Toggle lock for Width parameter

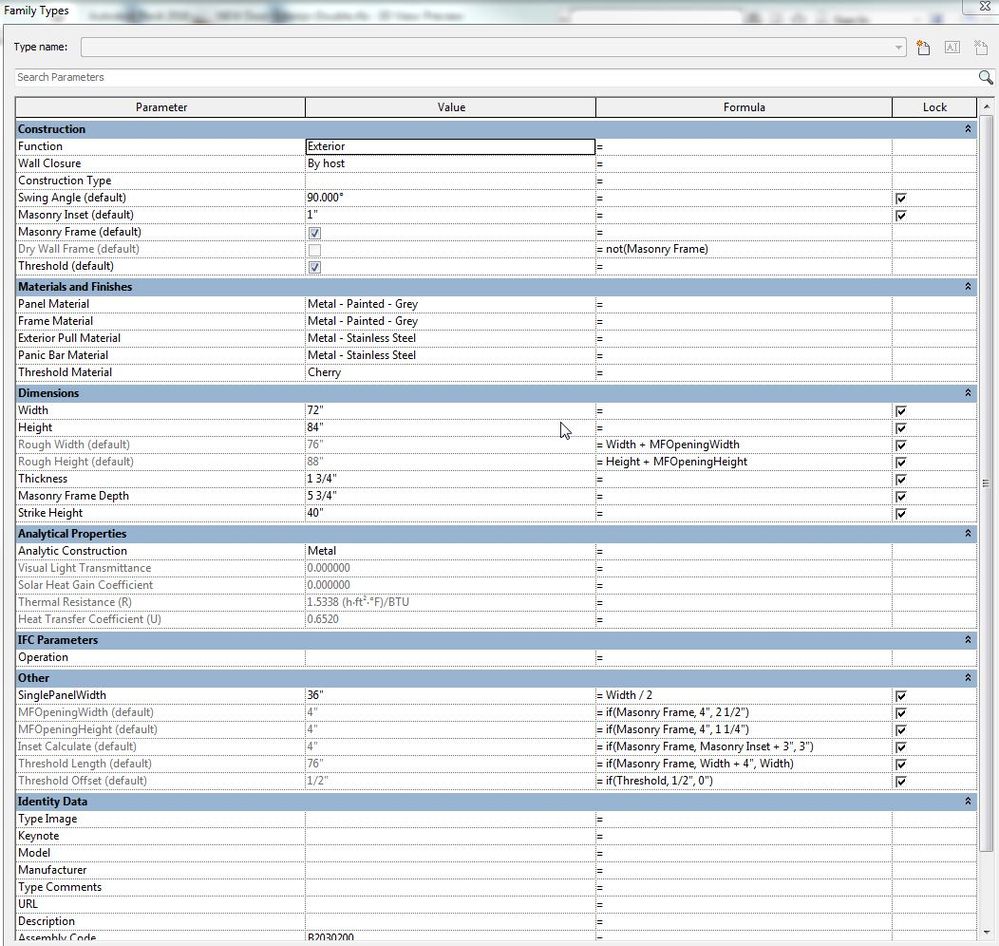[901, 411]
